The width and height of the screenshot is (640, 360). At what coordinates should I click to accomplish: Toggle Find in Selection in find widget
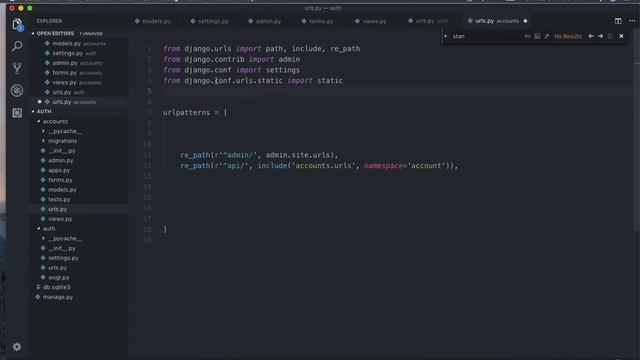[x=611, y=36]
